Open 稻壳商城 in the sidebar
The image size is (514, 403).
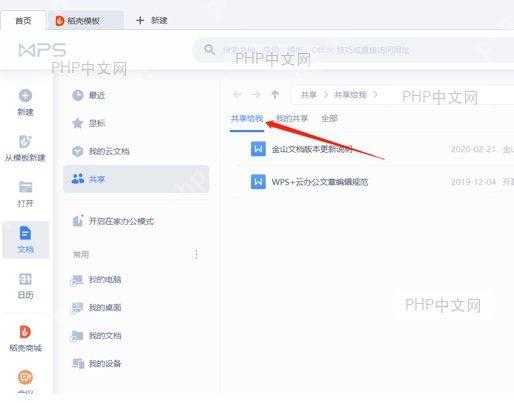click(25, 338)
